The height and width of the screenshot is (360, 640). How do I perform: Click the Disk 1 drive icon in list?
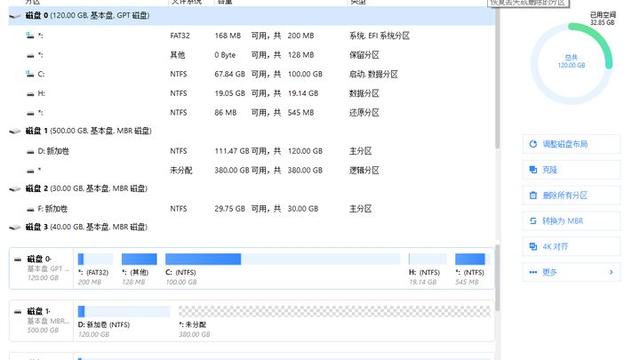coord(15,131)
